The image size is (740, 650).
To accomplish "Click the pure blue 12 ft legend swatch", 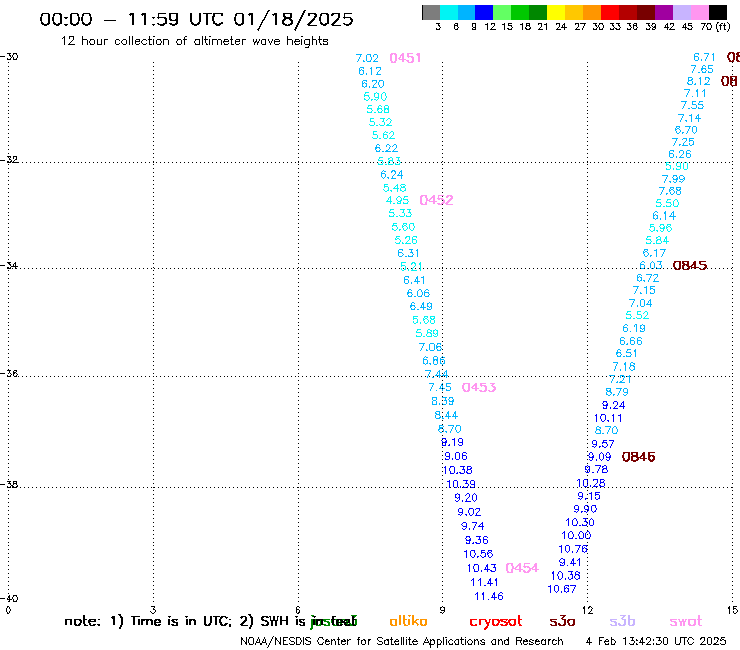I will (x=484, y=12).
